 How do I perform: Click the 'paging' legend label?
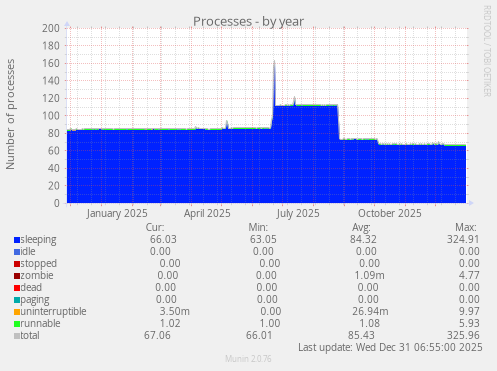tap(35, 300)
